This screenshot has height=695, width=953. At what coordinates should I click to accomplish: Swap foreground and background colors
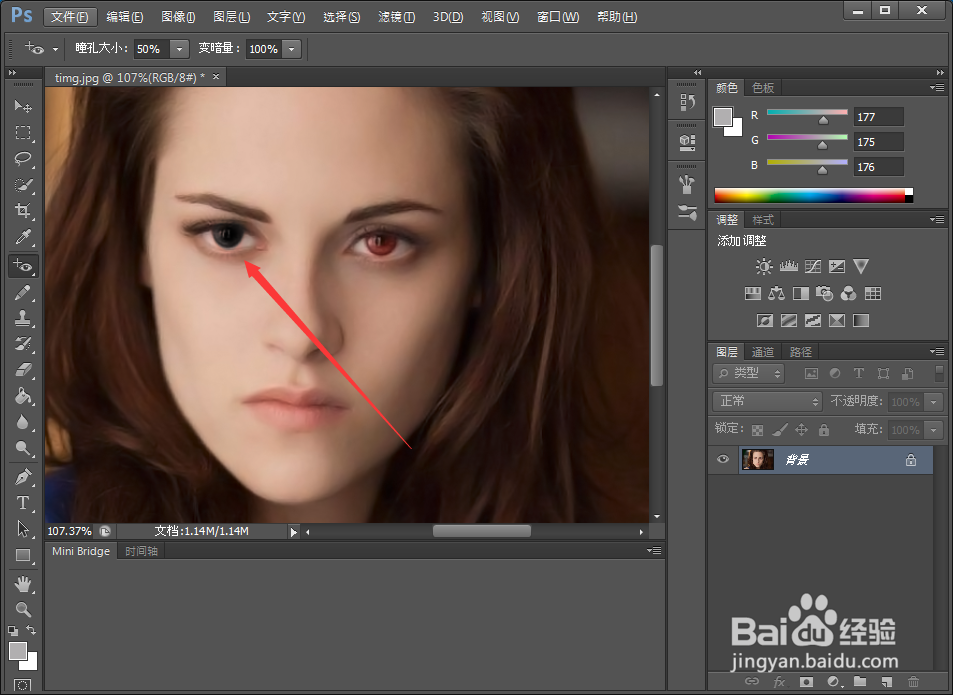[31, 630]
